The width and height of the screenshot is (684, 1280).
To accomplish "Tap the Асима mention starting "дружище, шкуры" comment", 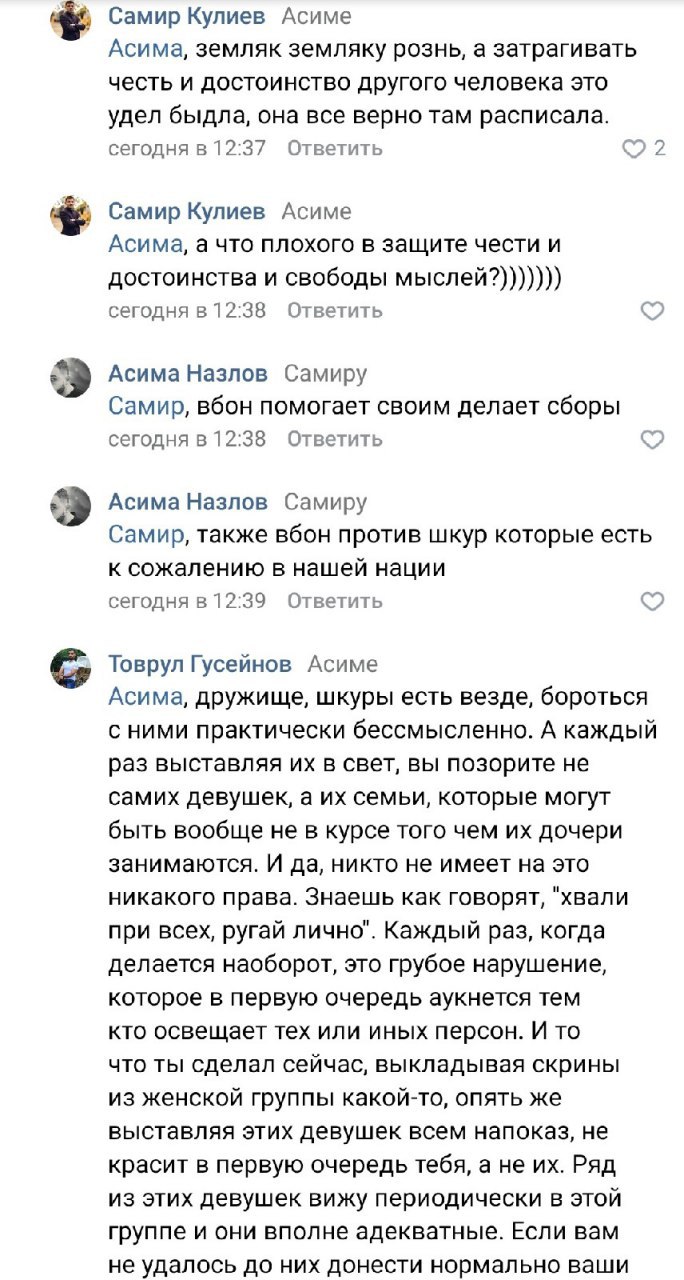I will tap(141, 696).
